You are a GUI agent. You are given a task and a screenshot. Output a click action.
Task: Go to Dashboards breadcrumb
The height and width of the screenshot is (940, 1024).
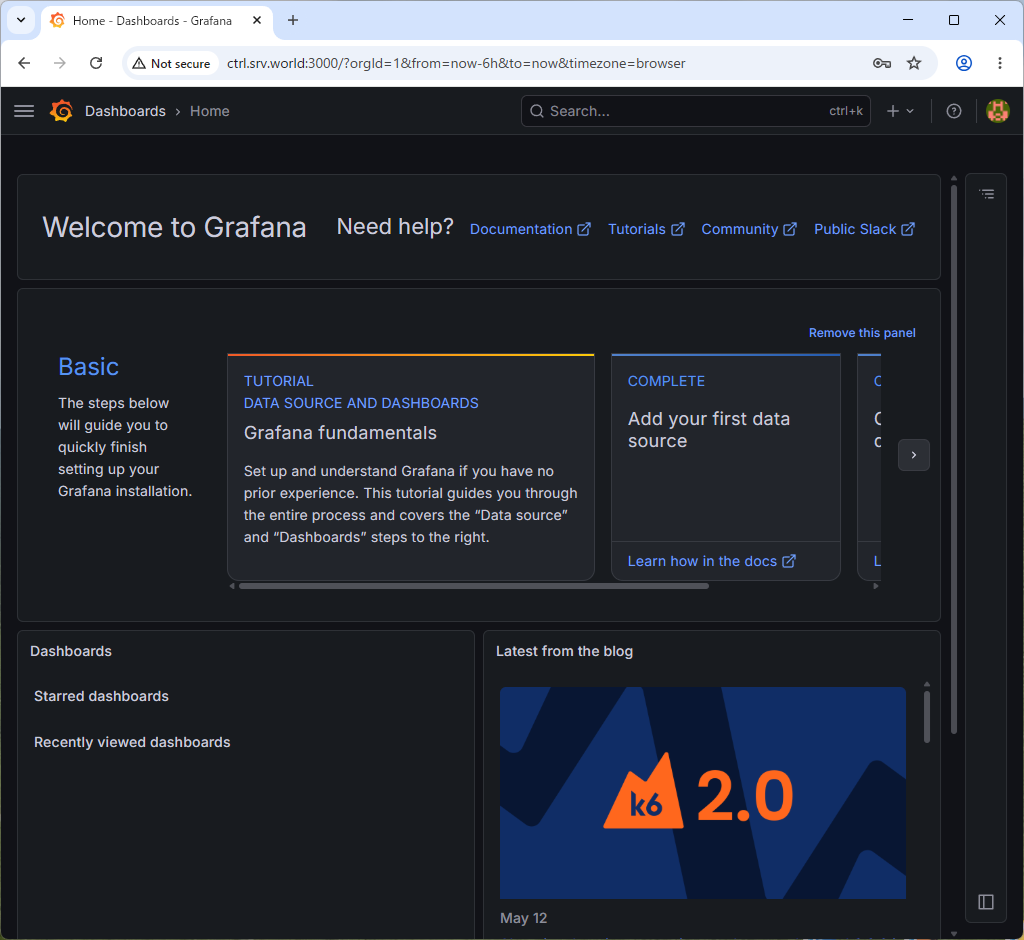click(x=125, y=111)
